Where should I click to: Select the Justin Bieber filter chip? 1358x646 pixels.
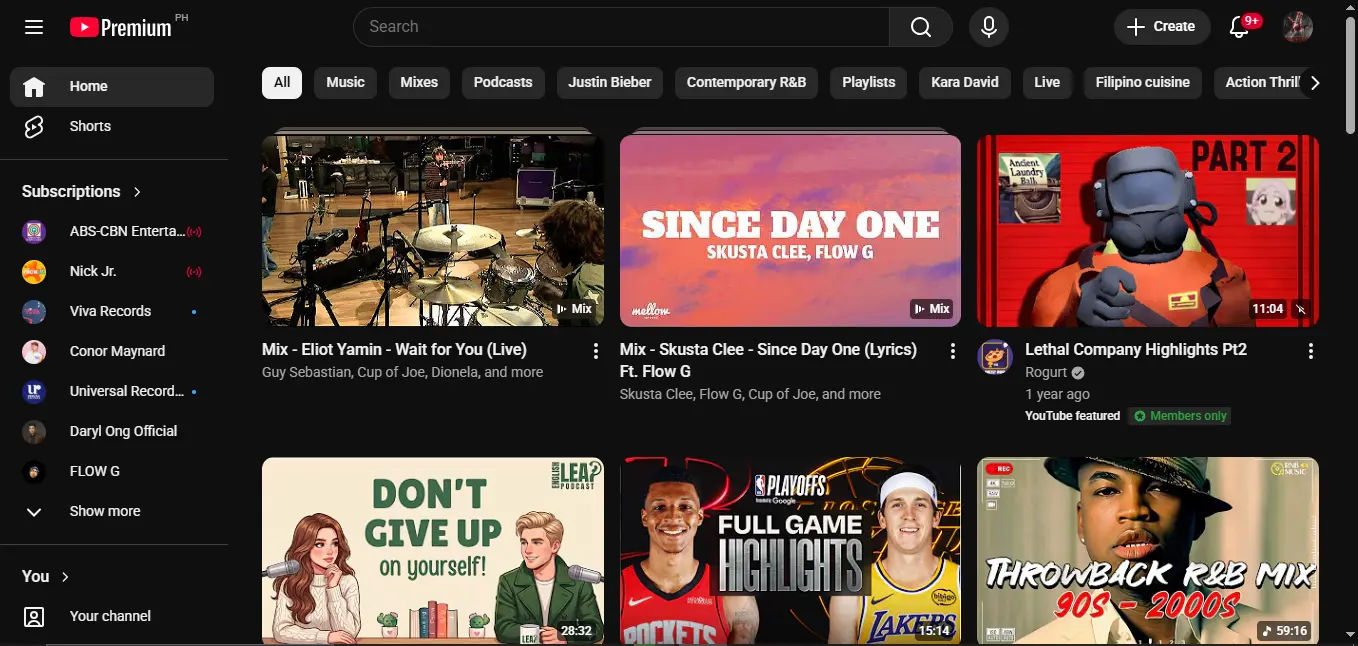[x=610, y=82]
